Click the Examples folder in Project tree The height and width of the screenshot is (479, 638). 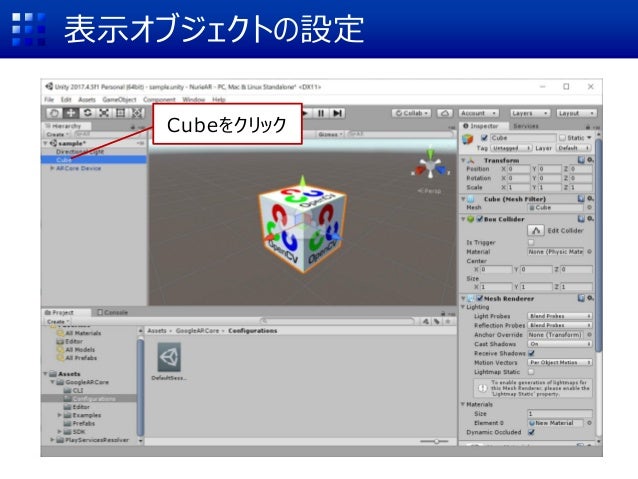(86, 415)
